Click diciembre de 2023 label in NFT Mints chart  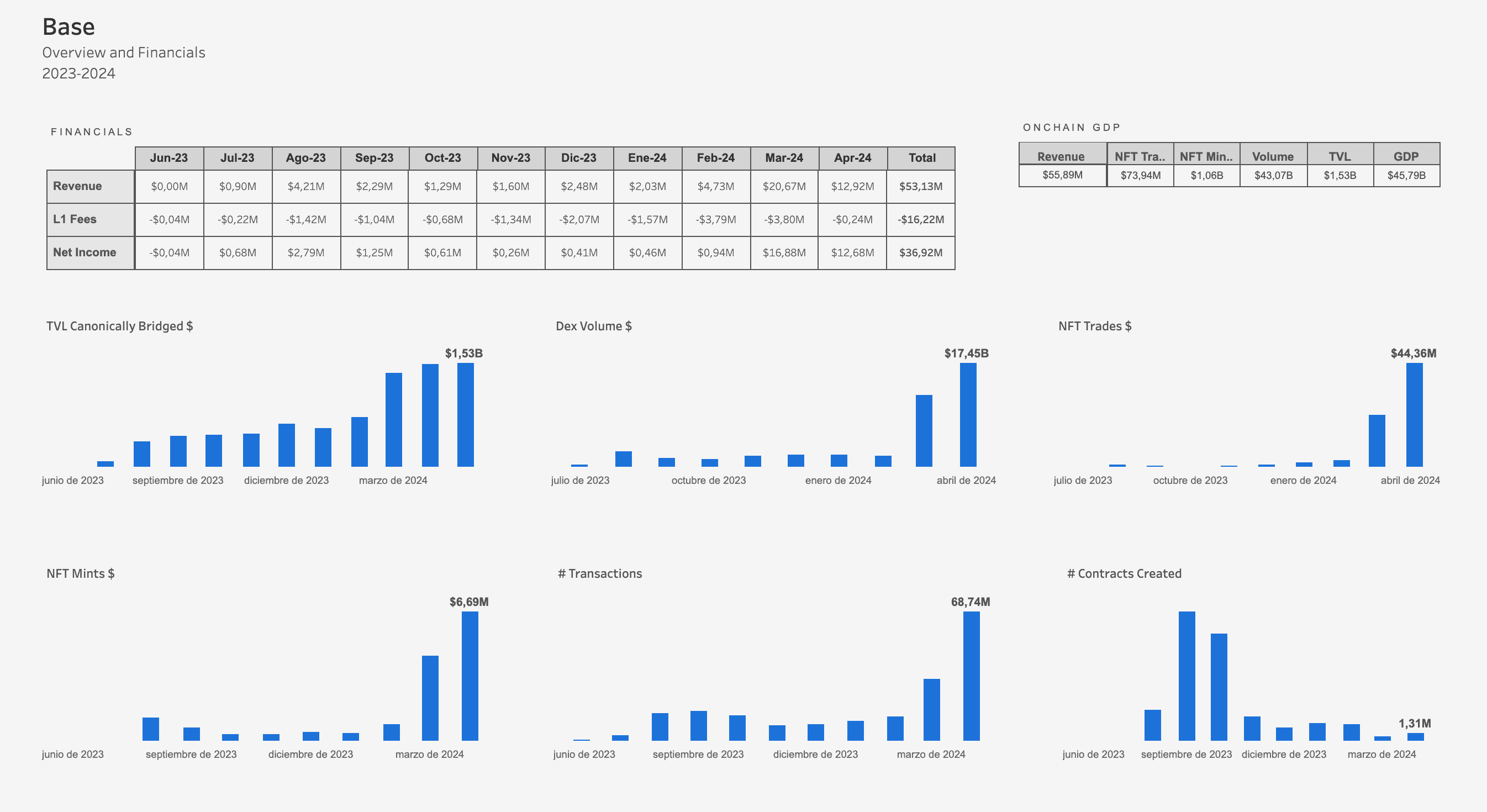[310, 755]
